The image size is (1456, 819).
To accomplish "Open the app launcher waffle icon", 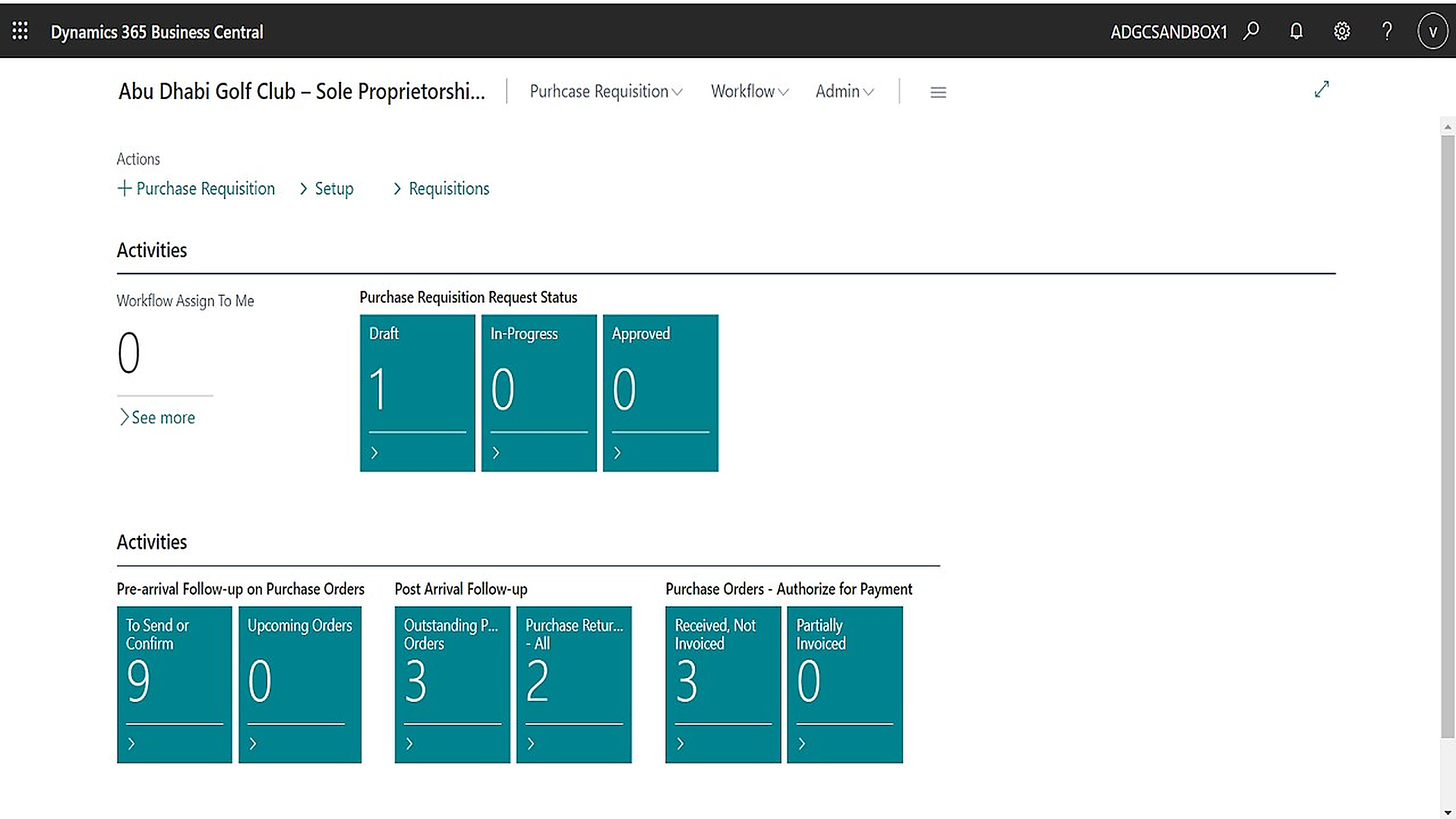I will (x=20, y=31).
